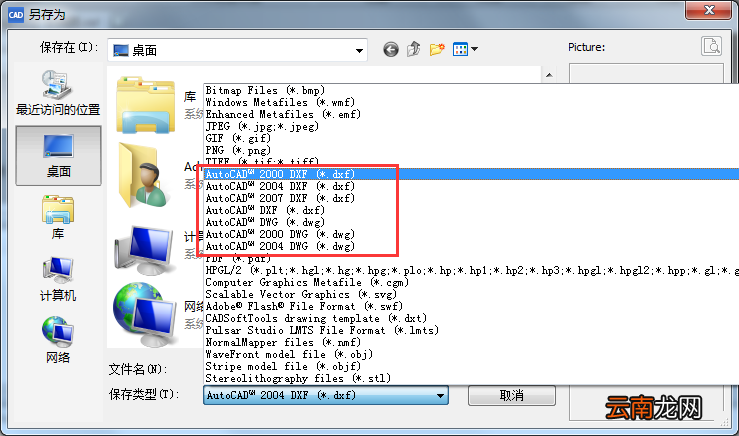The width and height of the screenshot is (739, 436).
Task: Open Network (网络) in places sidebar
Action: point(58,341)
